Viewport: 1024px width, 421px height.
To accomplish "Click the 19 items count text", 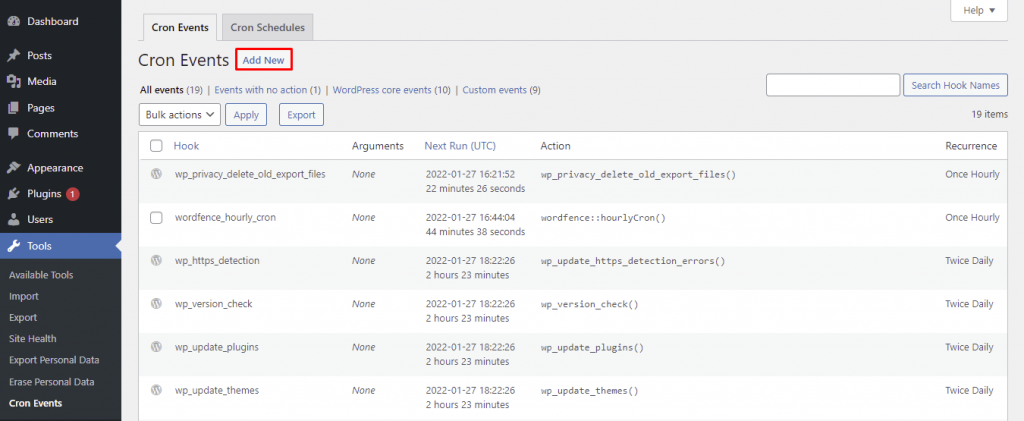I will click(989, 114).
